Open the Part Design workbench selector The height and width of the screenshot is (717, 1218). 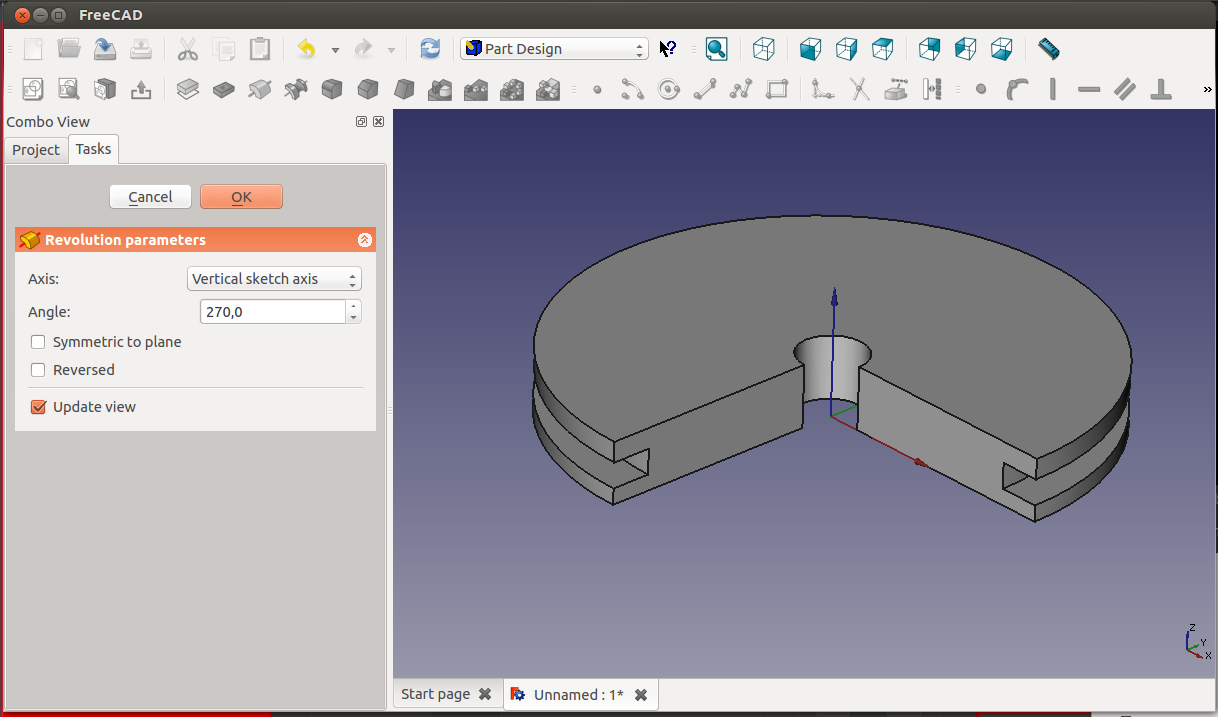tap(554, 48)
